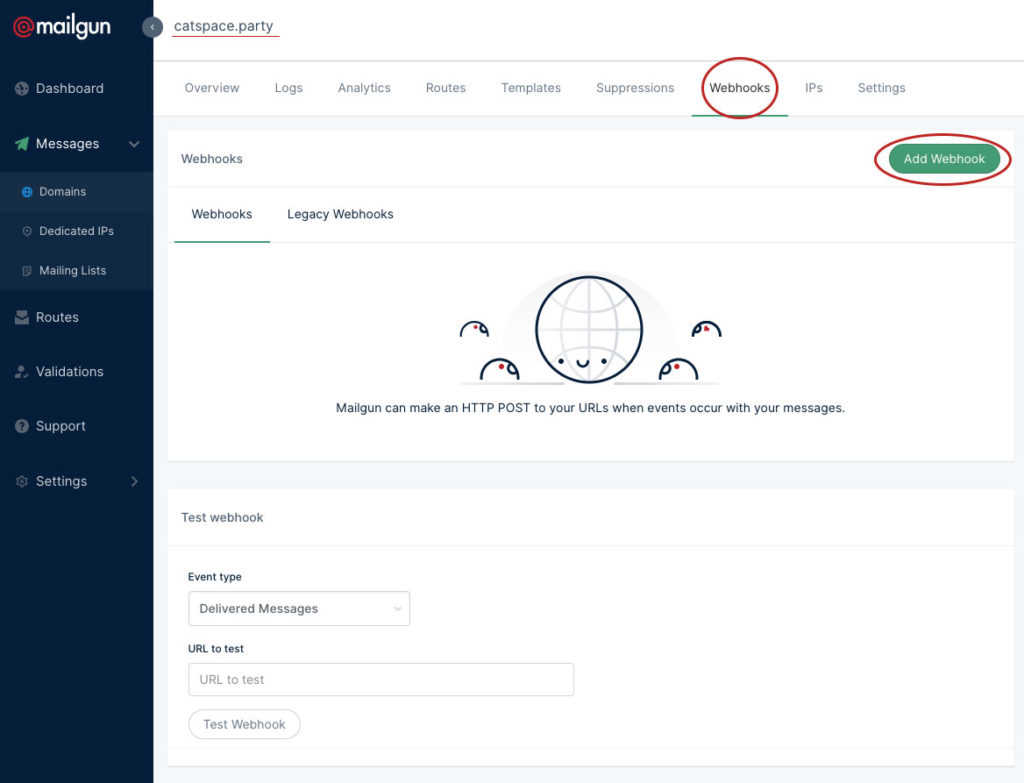Click the Mailgun logo
Image resolution: width=1024 pixels, height=783 pixels.
point(62,26)
